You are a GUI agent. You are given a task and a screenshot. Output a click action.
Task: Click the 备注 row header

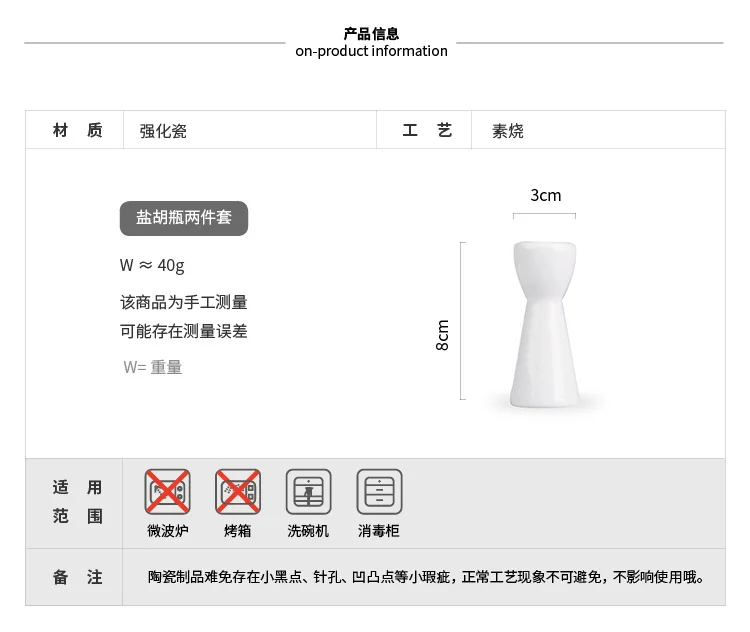coord(77,577)
